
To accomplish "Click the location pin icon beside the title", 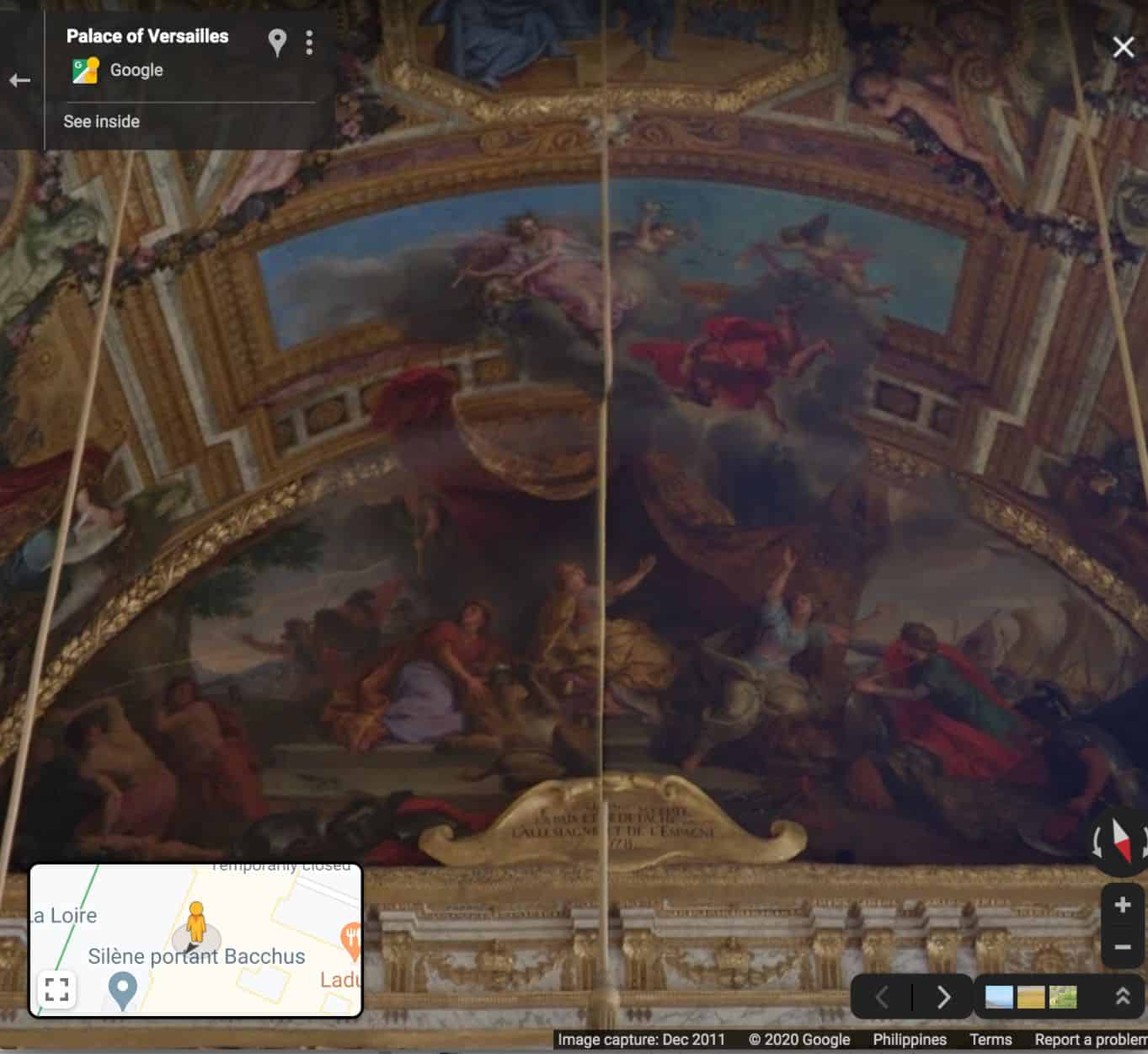I will point(277,41).
